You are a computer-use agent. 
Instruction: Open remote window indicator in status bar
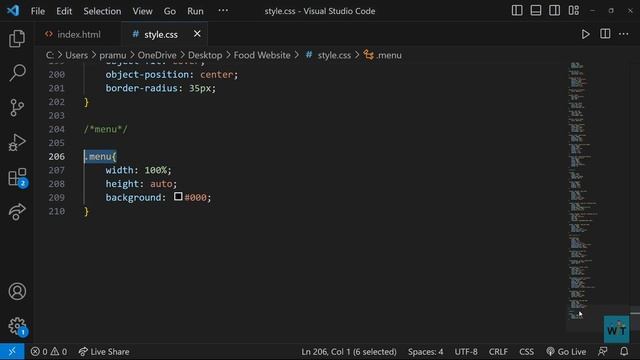coord(12,351)
